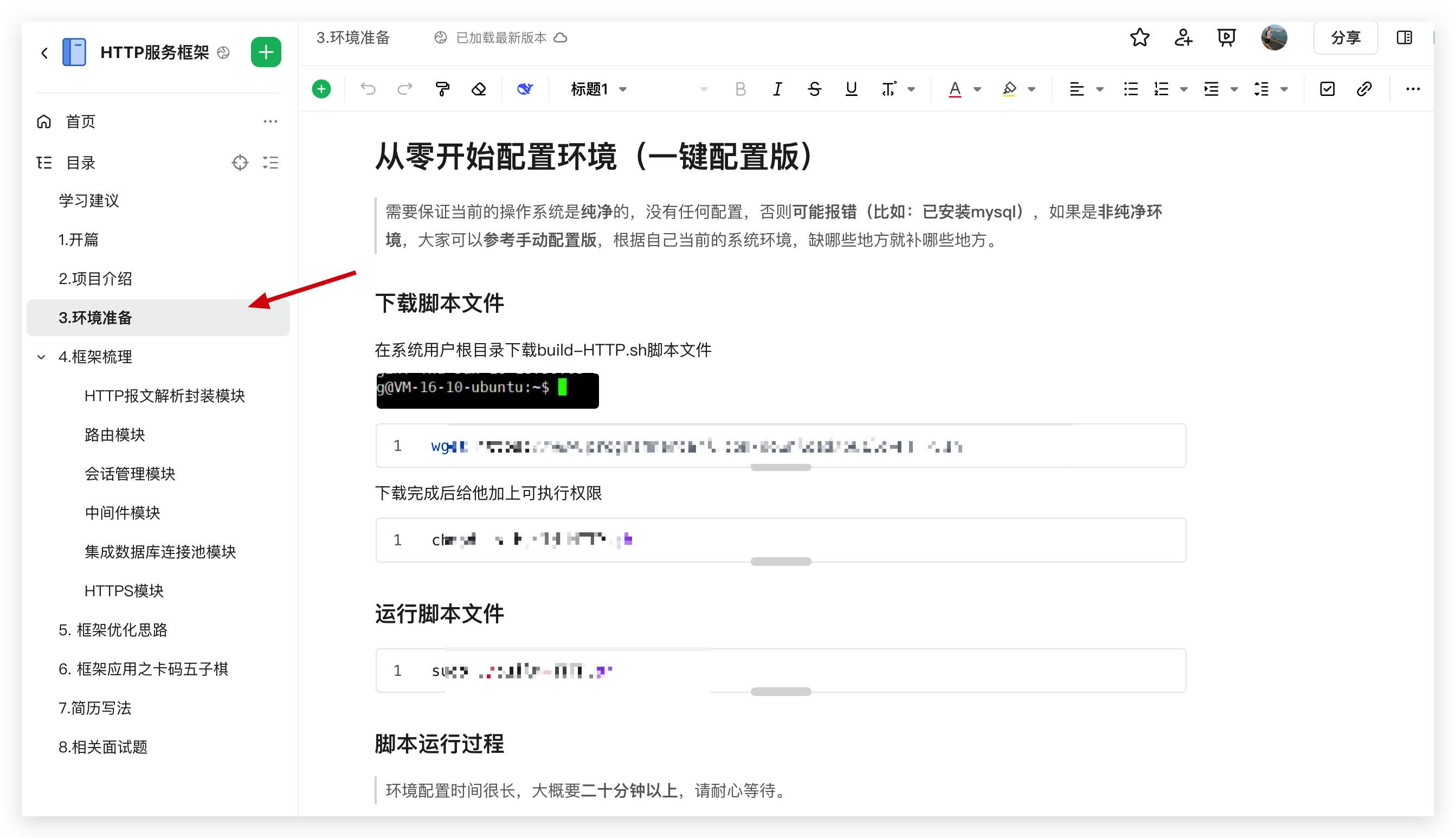1456x838 pixels.
Task: Click the green insert plus in toolbar
Action: (321, 89)
